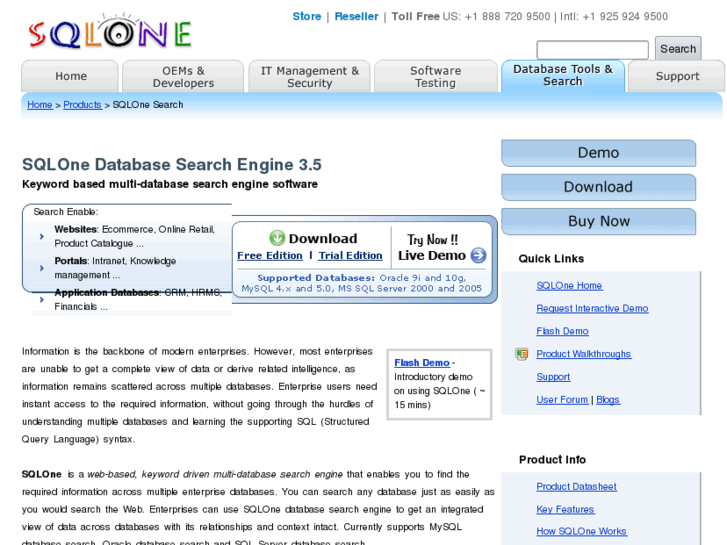Click the Product Walkthroughs icon
This screenshot has height=545, width=727.
522,354
